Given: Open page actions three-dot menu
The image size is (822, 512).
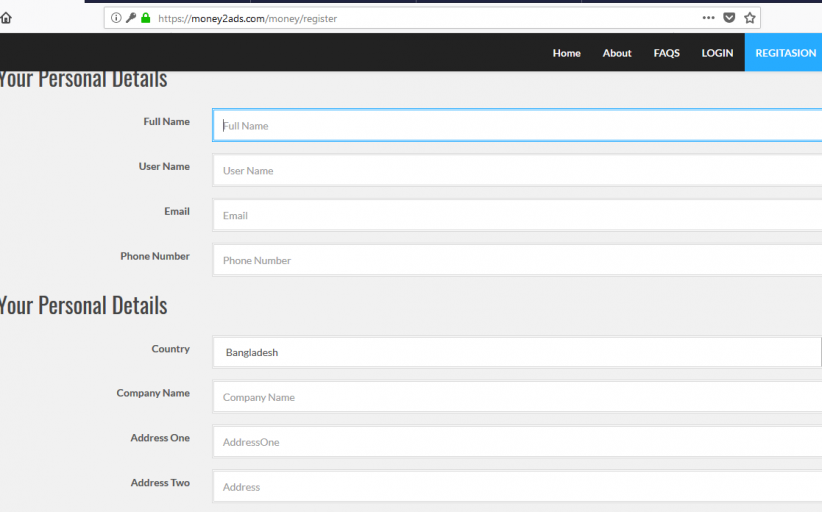Looking at the screenshot, I should click(x=708, y=18).
